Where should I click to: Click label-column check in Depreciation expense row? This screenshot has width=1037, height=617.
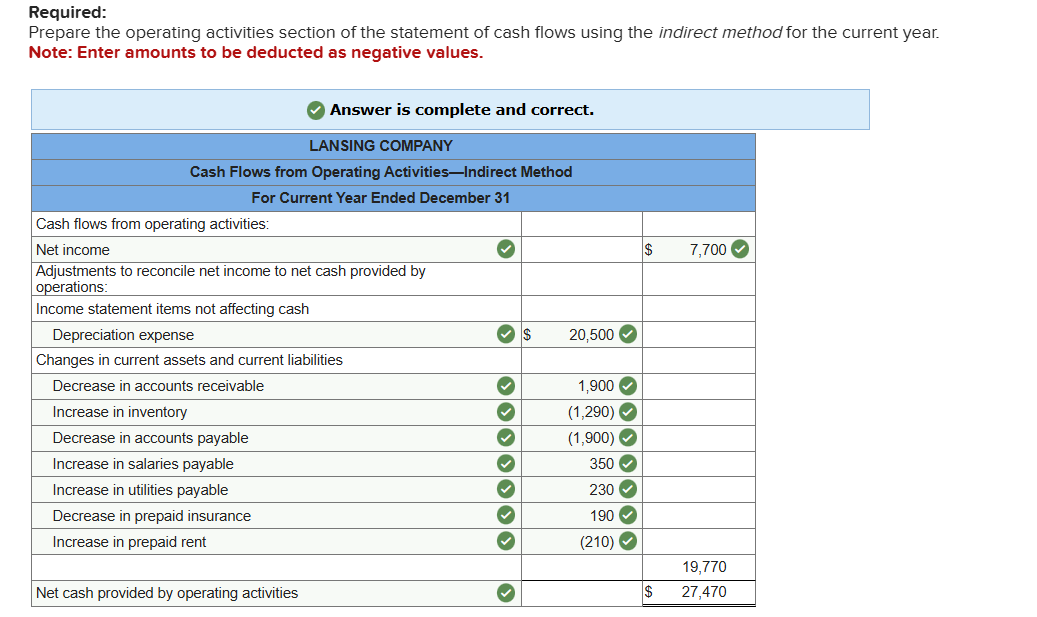506,335
